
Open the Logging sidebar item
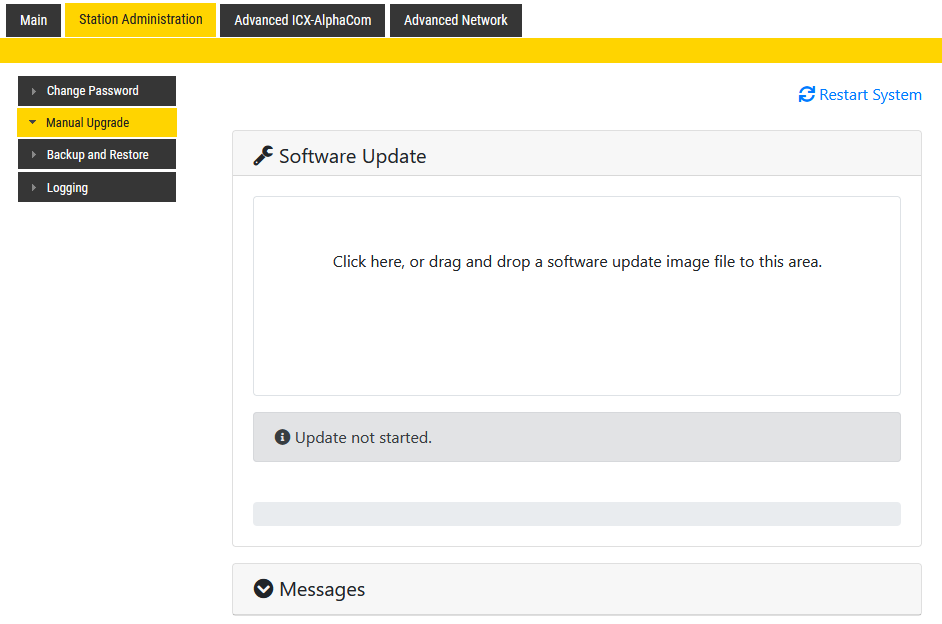tap(67, 188)
